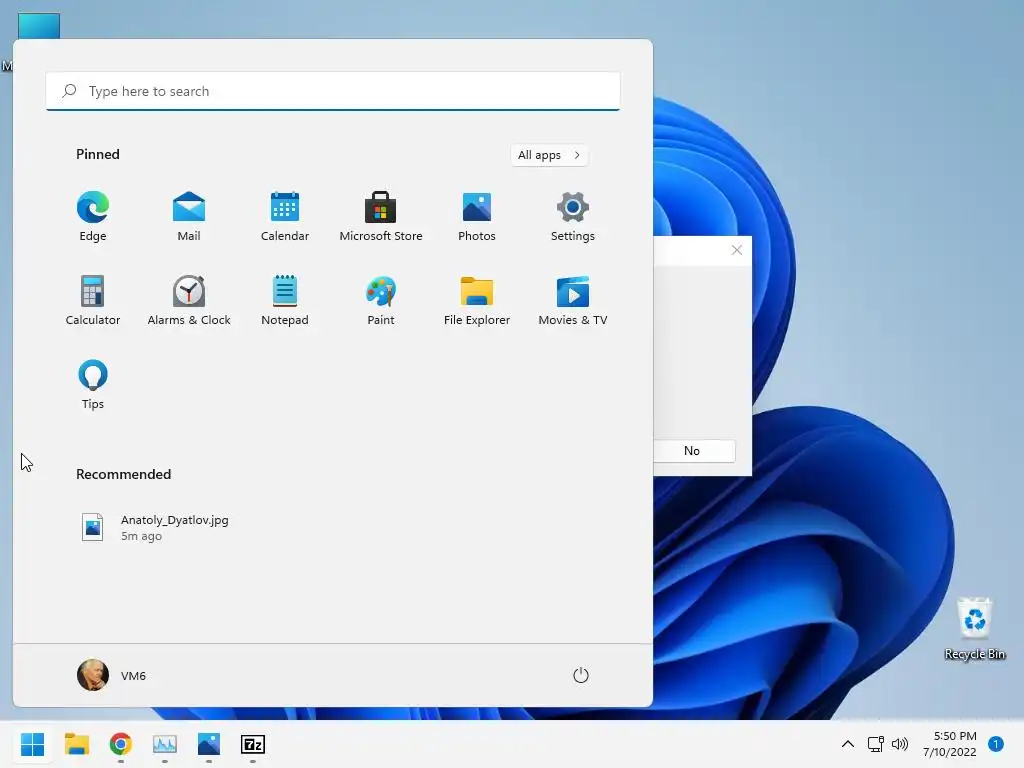
Task: Open the Calculator app
Action: pyautogui.click(x=93, y=300)
